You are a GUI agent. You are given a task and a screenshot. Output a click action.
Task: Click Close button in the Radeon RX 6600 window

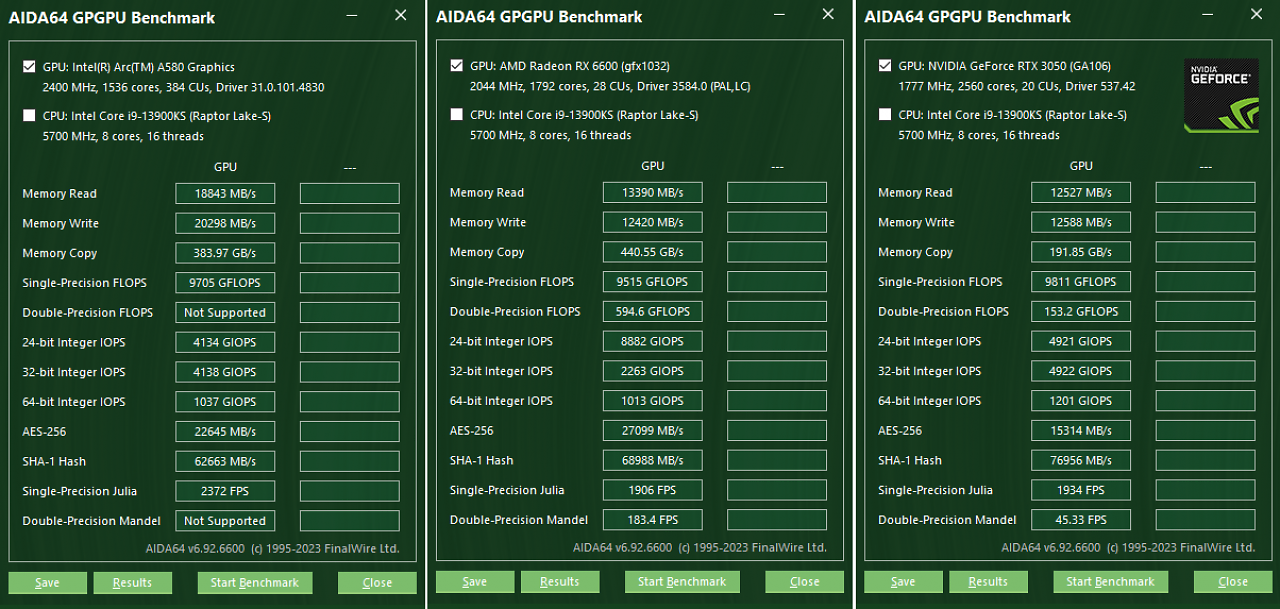pyautogui.click(x=805, y=582)
